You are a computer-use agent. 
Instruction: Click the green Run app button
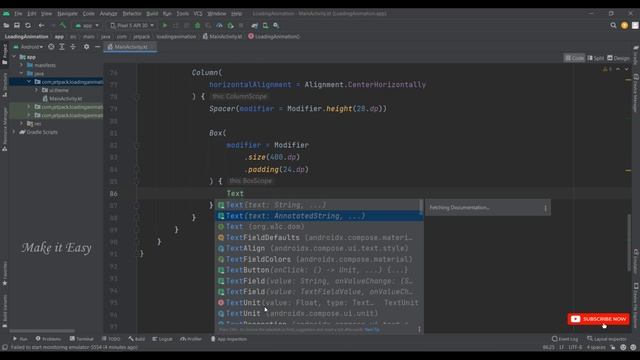[x=165, y=25]
